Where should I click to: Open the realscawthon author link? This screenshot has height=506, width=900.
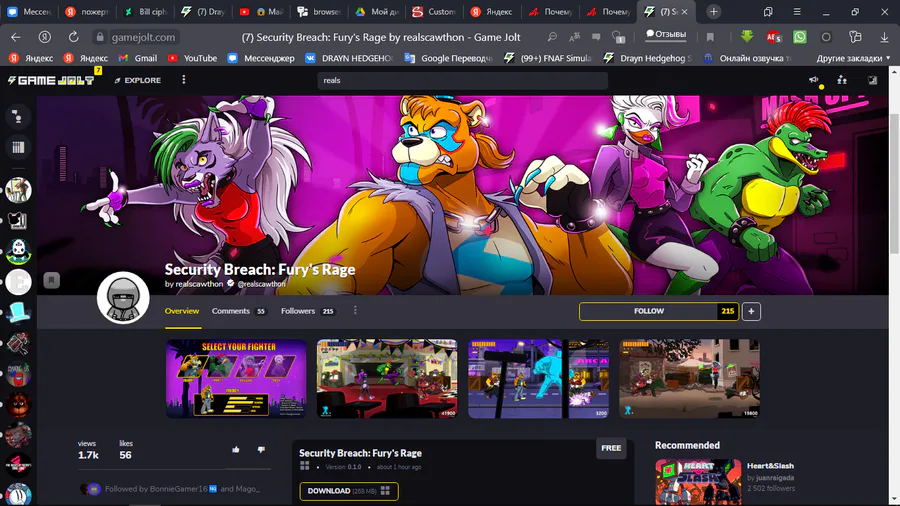pos(199,284)
